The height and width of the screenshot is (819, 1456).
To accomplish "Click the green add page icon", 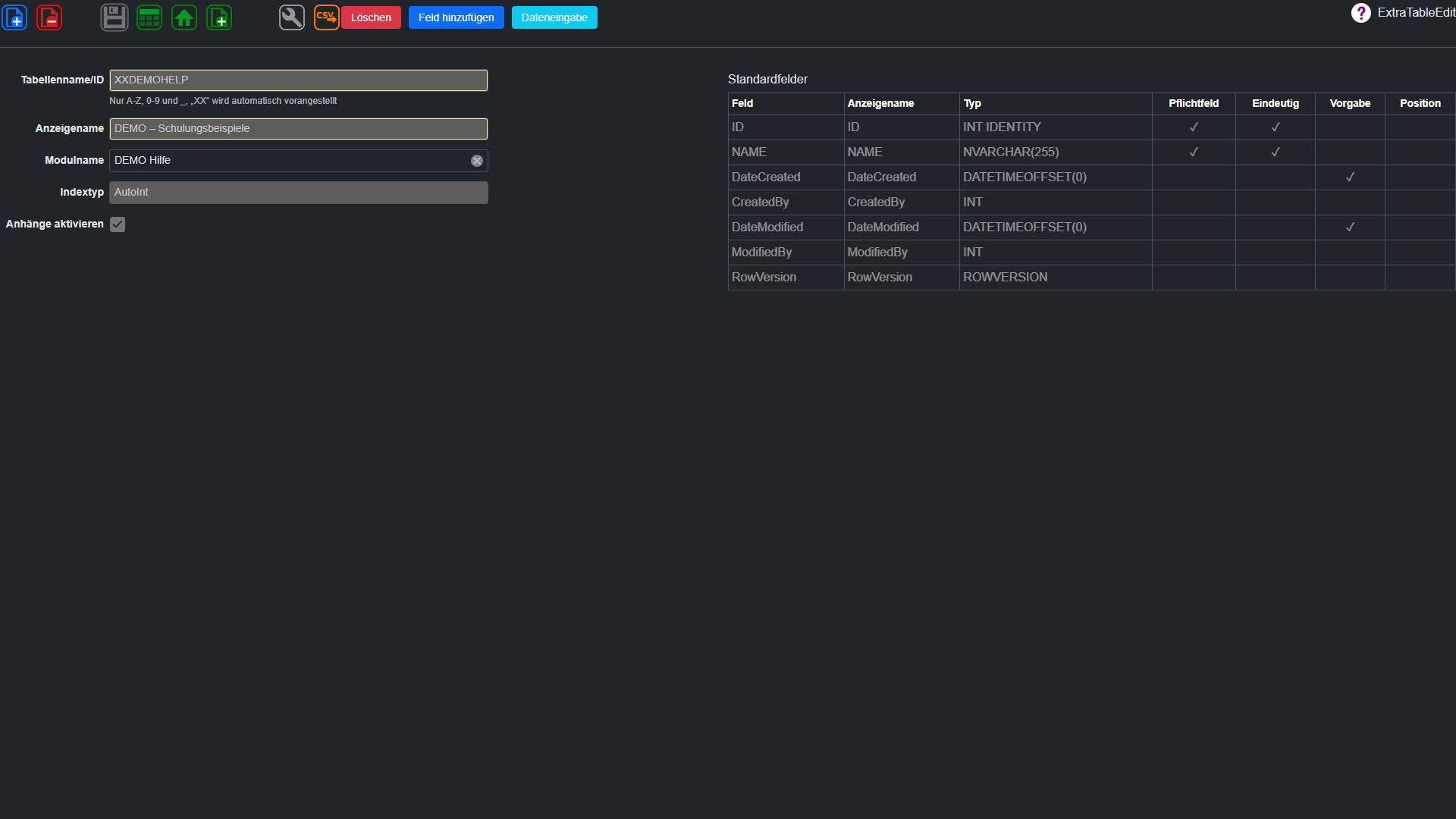I will click(x=219, y=17).
